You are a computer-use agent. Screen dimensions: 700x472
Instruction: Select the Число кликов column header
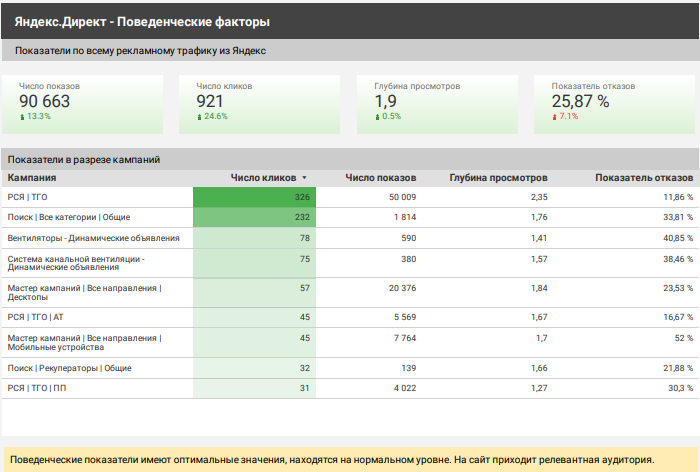pos(263,178)
